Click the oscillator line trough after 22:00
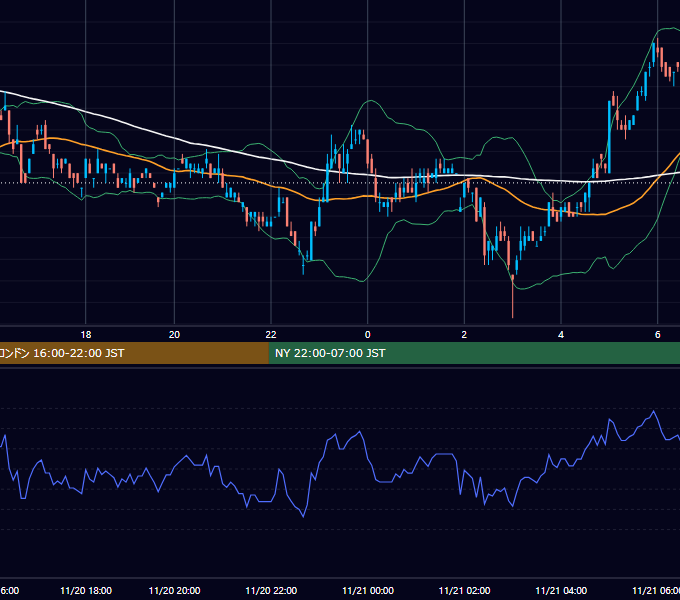 click(303, 516)
